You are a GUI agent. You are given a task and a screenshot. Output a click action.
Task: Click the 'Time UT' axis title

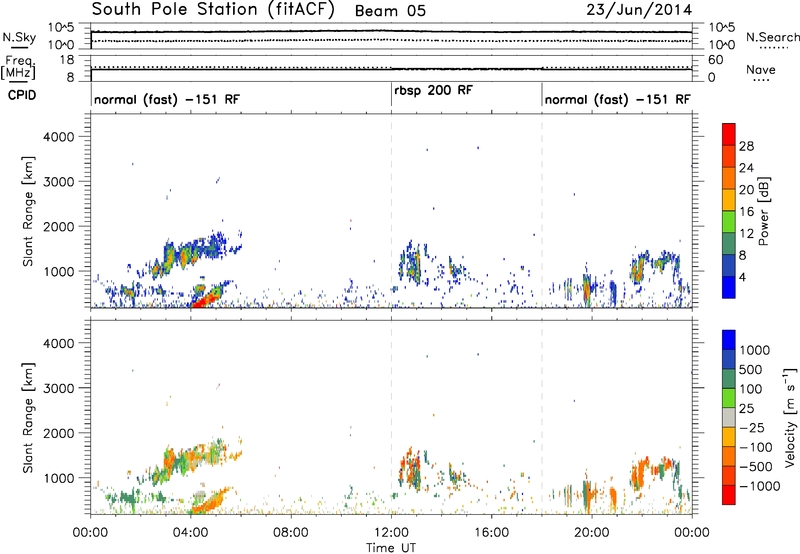pos(391,548)
